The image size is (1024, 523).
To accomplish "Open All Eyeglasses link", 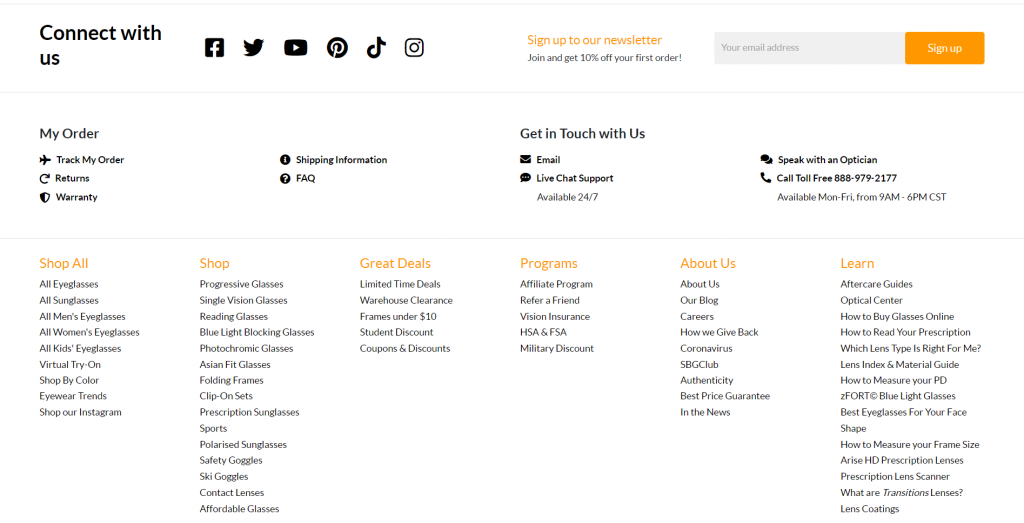I will [69, 284].
